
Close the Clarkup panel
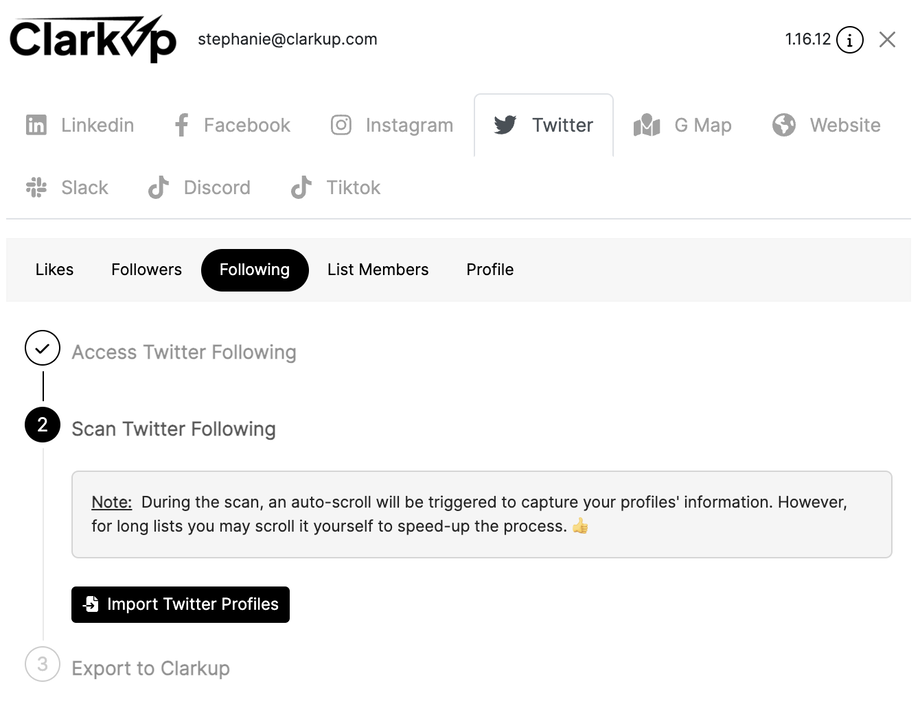click(x=887, y=40)
